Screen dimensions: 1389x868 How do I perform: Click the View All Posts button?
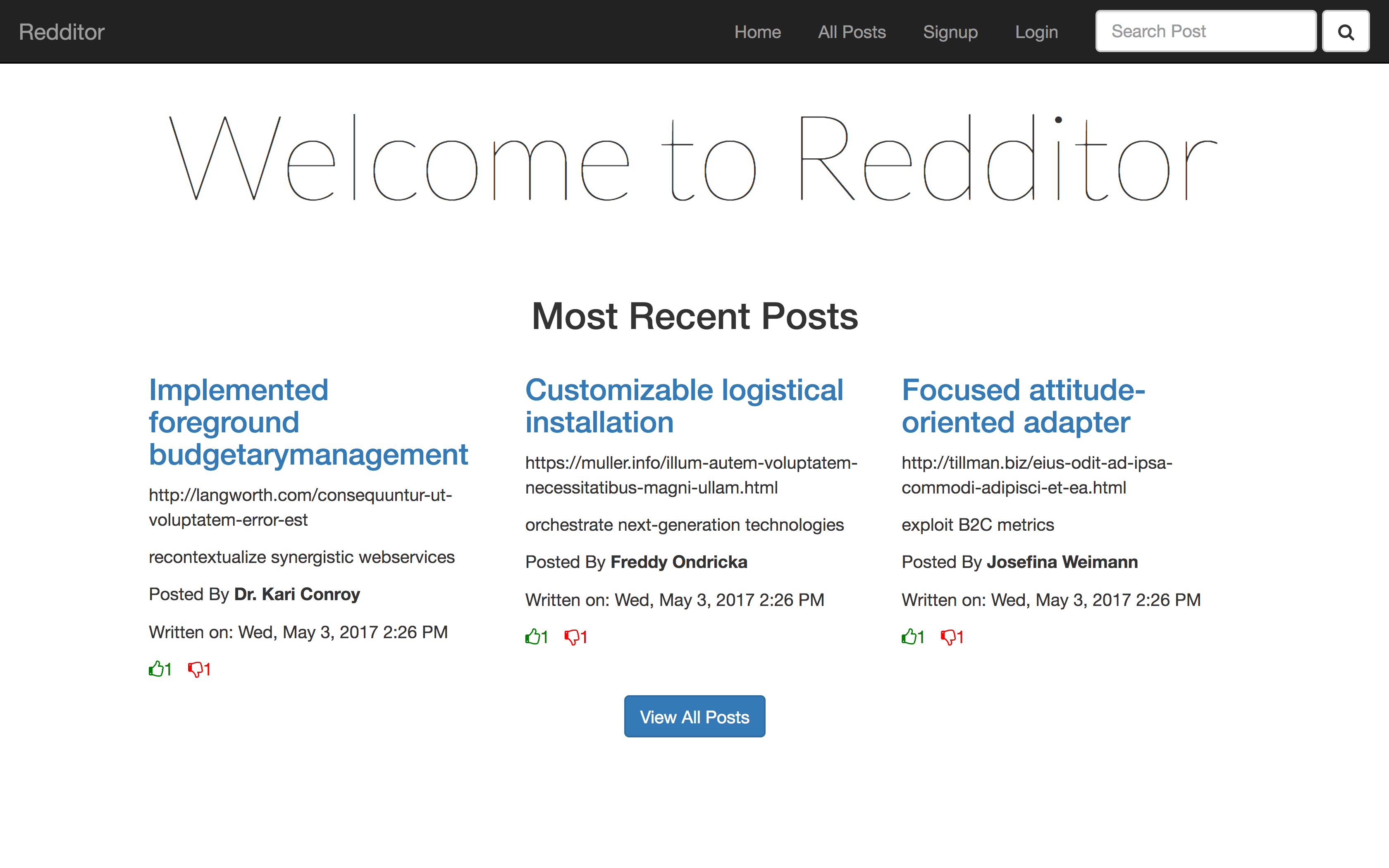694,716
